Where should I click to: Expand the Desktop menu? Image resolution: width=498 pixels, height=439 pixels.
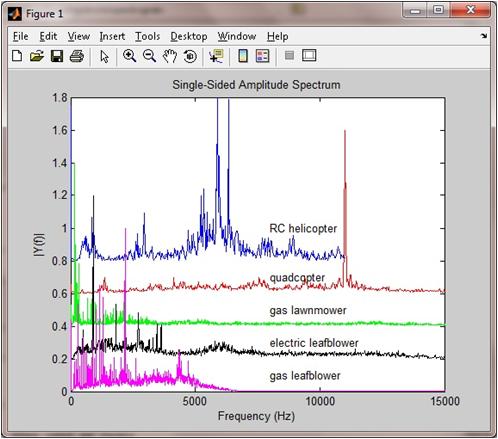189,36
